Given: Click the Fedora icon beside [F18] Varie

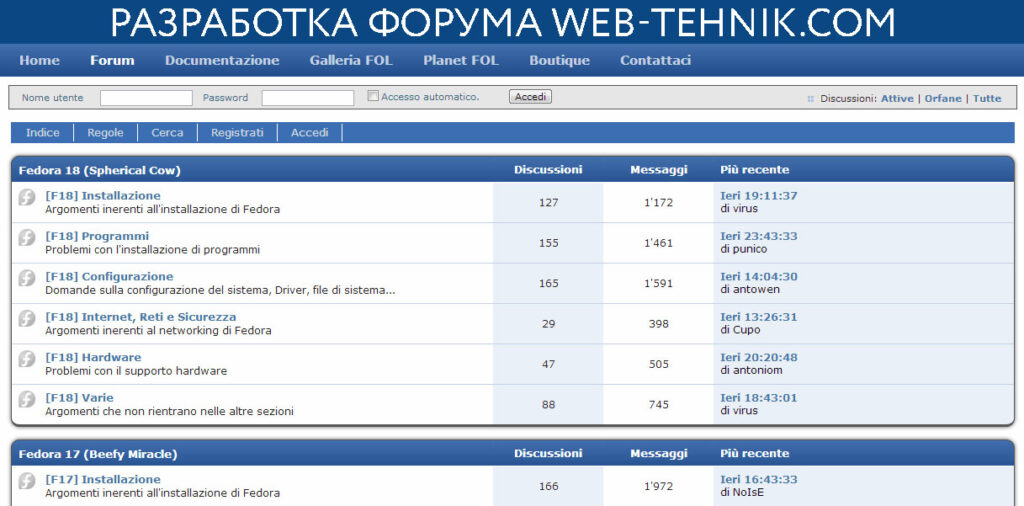Looking at the screenshot, I should click(27, 399).
